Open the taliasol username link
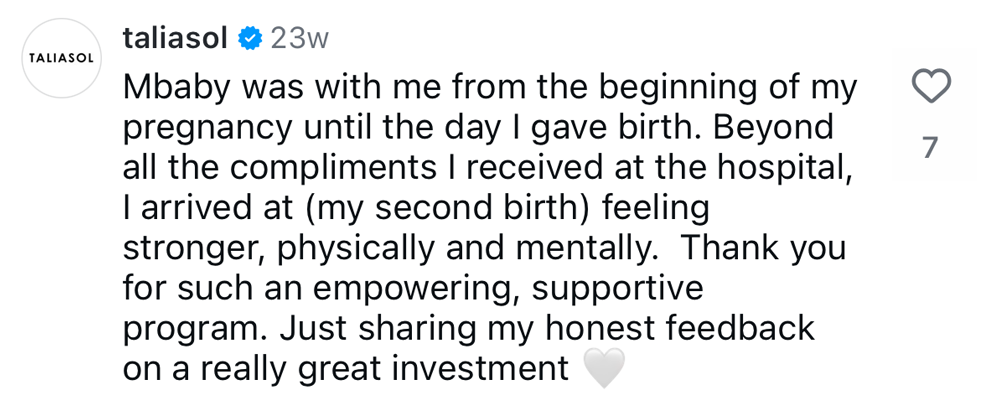The width and height of the screenshot is (1002, 401). 176,39
